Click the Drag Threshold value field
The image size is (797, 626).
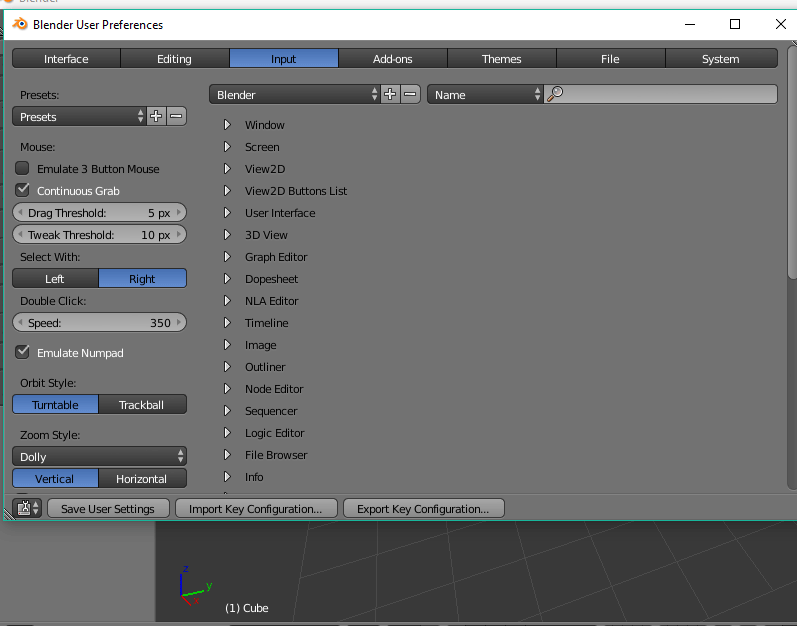coord(100,212)
